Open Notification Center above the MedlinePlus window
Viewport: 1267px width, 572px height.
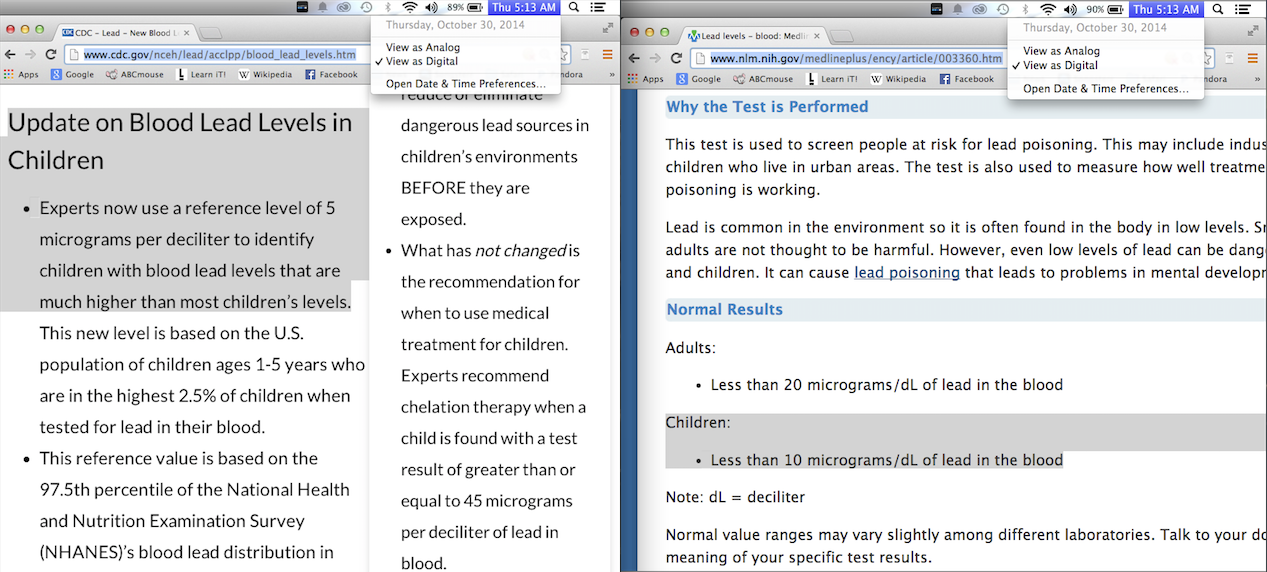tap(1244, 9)
